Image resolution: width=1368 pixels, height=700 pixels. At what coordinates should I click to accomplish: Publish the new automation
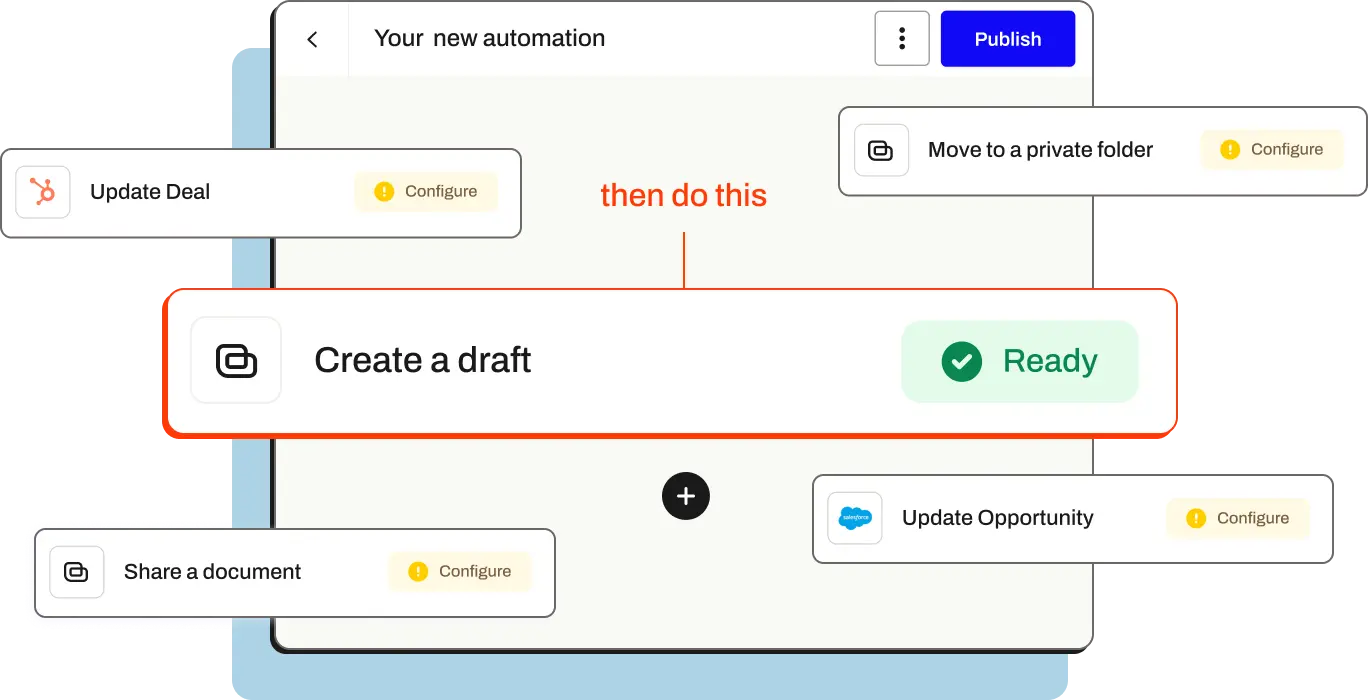1008,39
